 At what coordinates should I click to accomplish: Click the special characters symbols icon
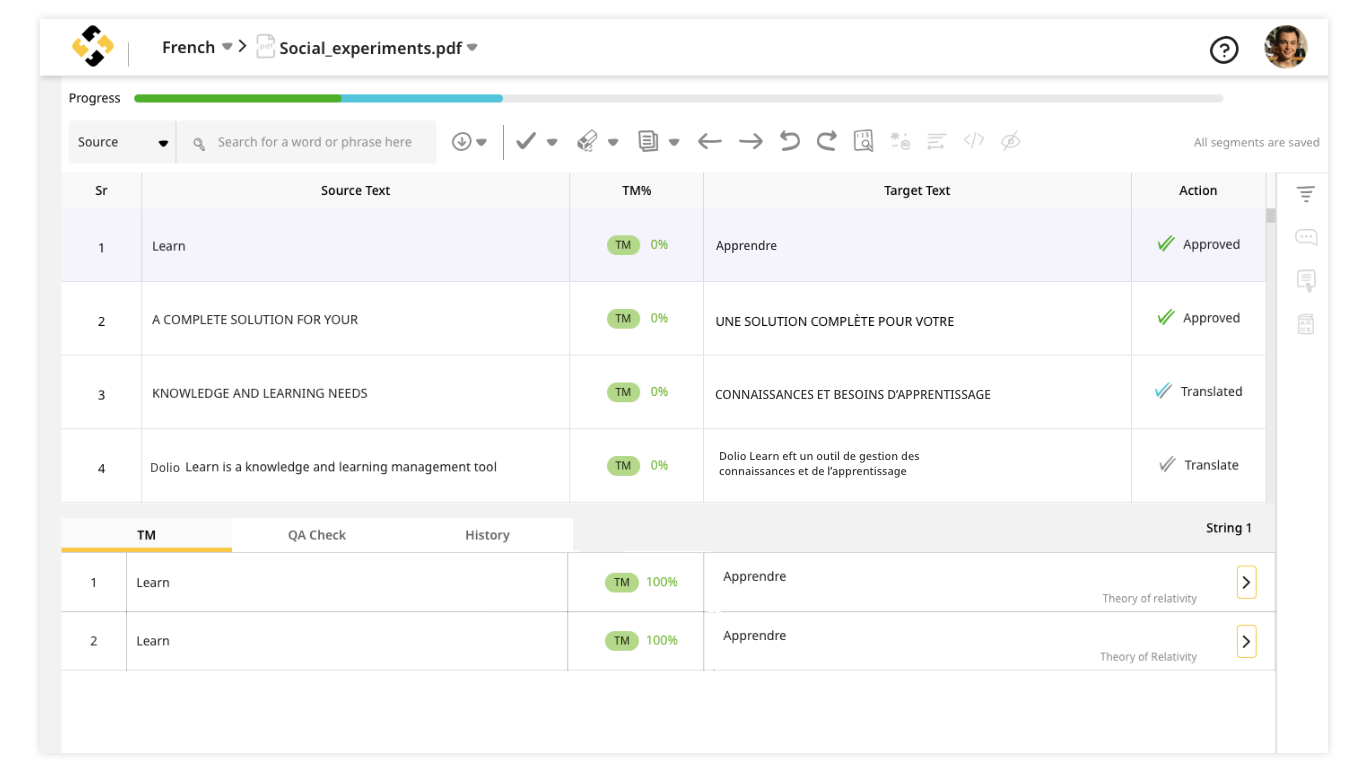(x=900, y=141)
